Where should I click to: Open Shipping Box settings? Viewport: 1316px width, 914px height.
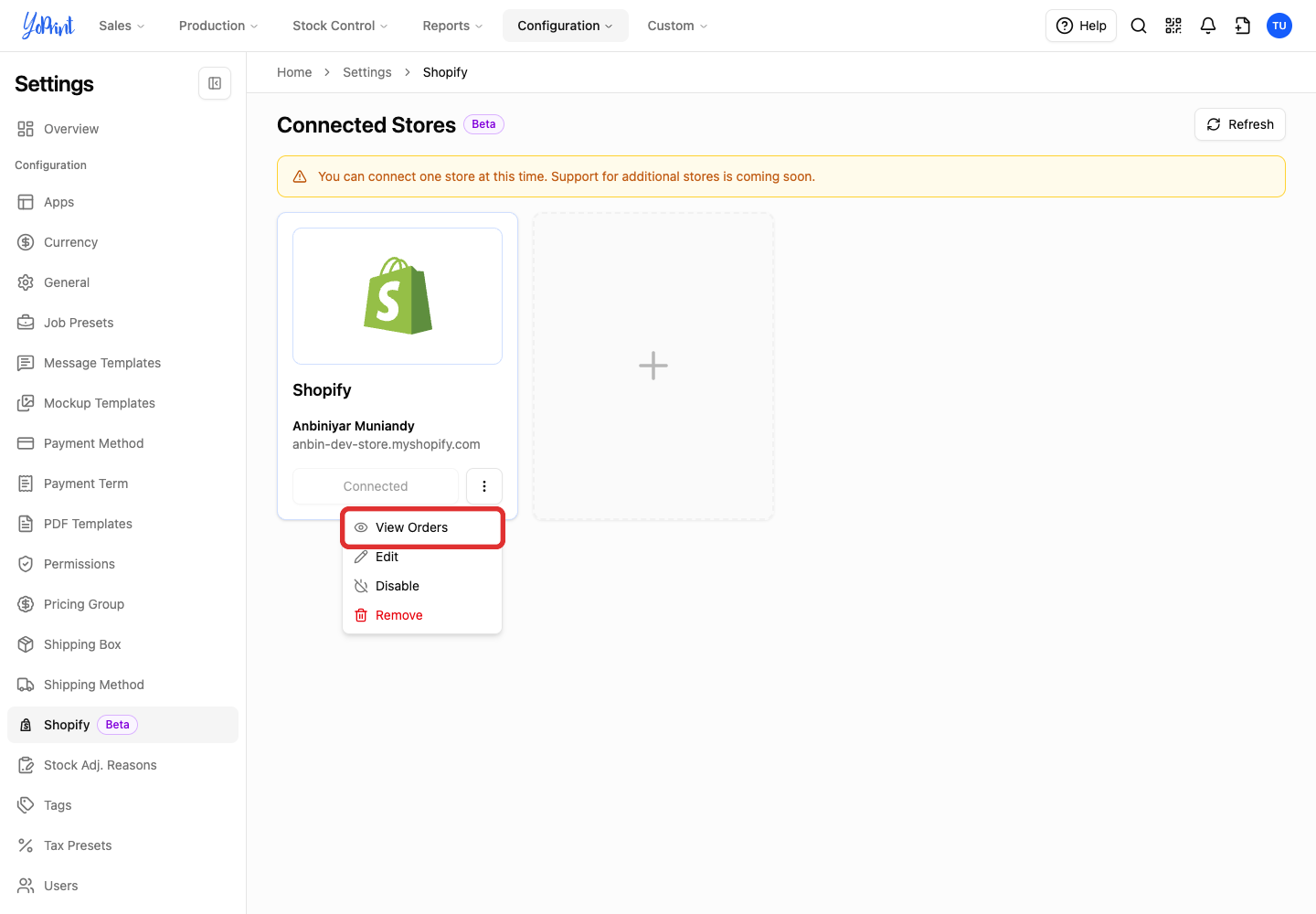pyautogui.click(x=122, y=644)
